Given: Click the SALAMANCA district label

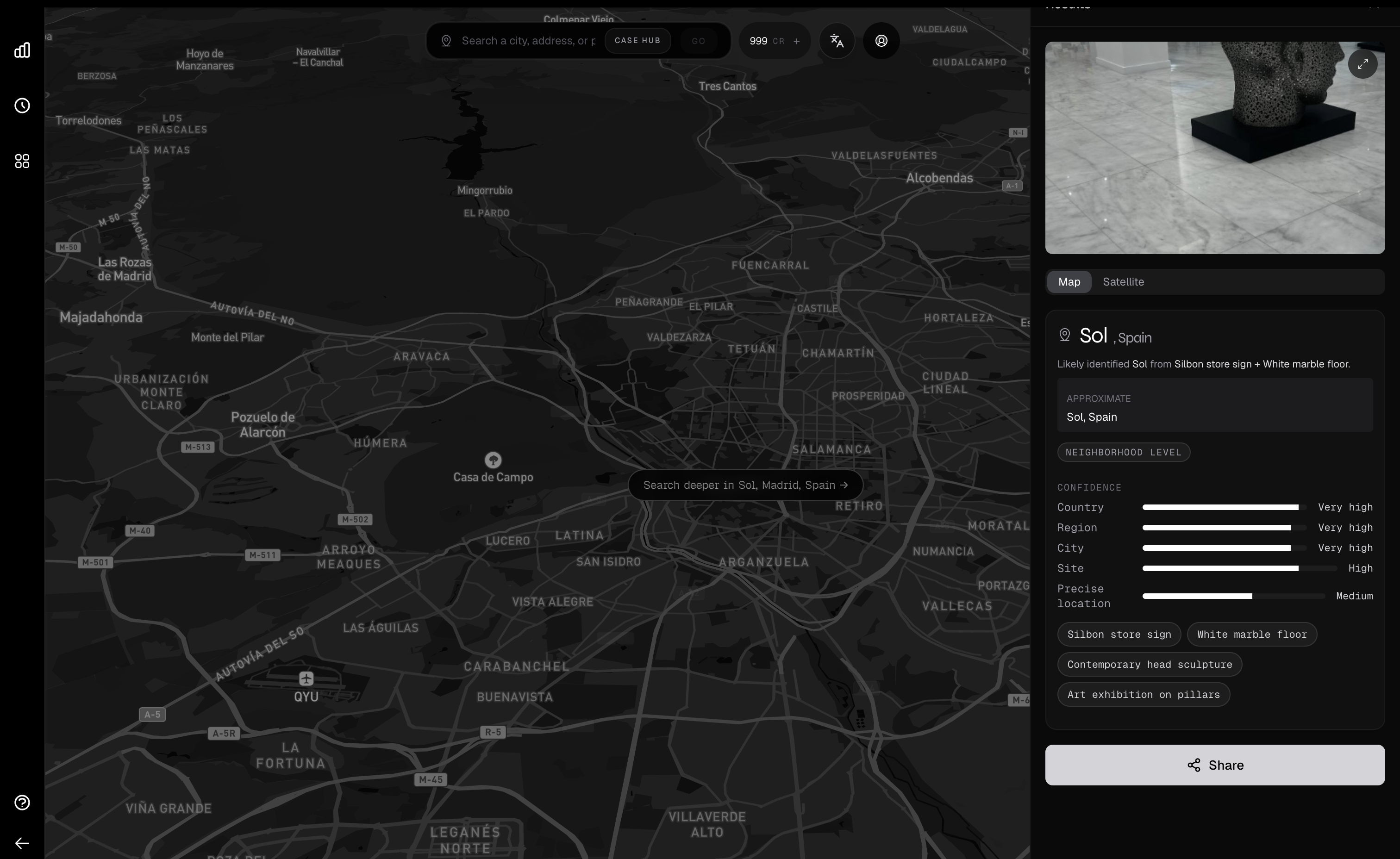Looking at the screenshot, I should click(x=832, y=449).
